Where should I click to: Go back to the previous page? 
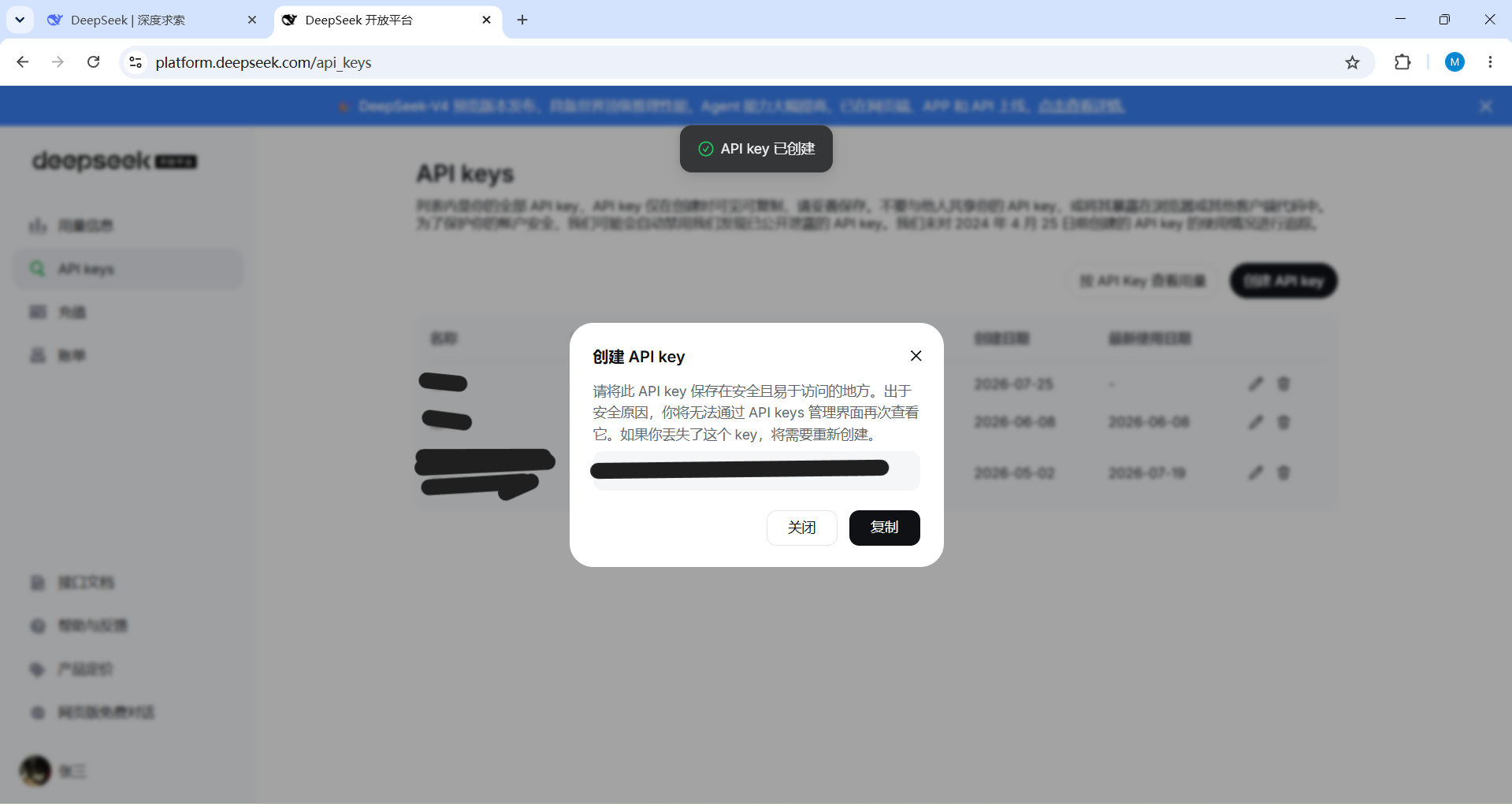(23, 62)
